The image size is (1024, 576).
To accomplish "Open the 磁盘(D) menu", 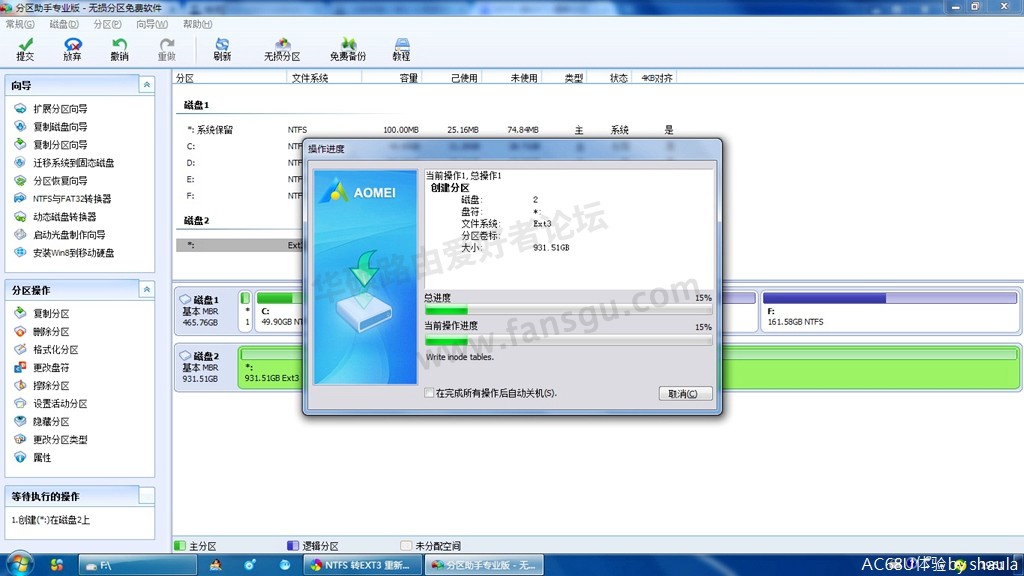I will coord(64,24).
